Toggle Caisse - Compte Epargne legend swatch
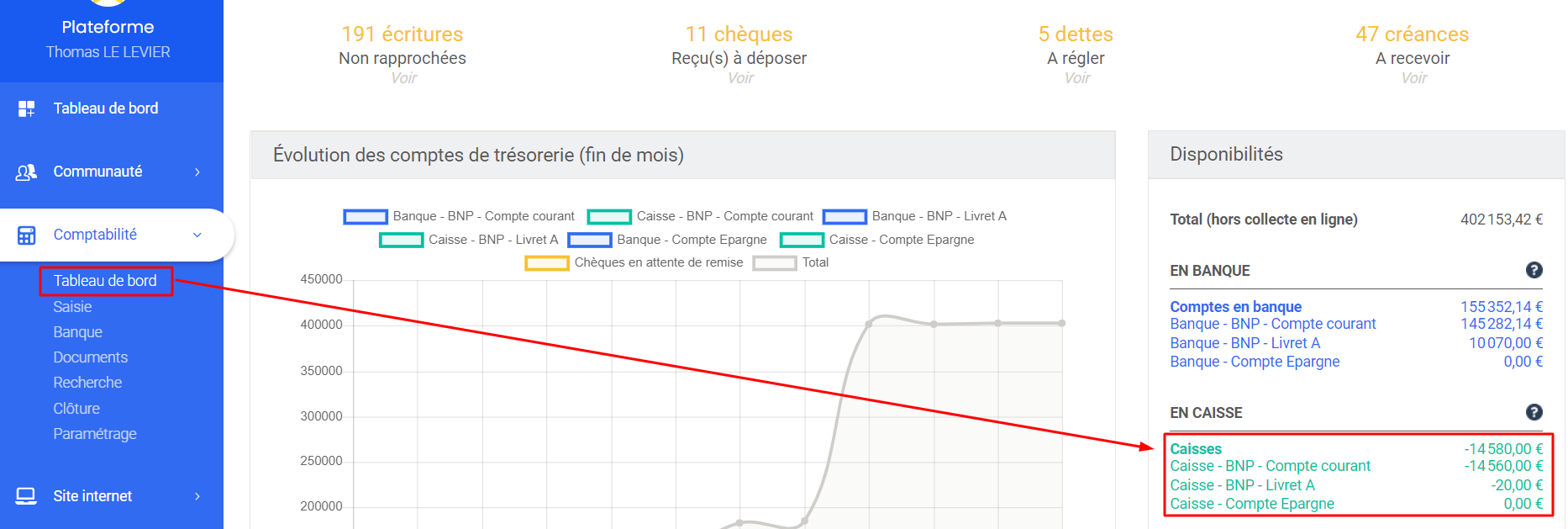 coord(802,241)
